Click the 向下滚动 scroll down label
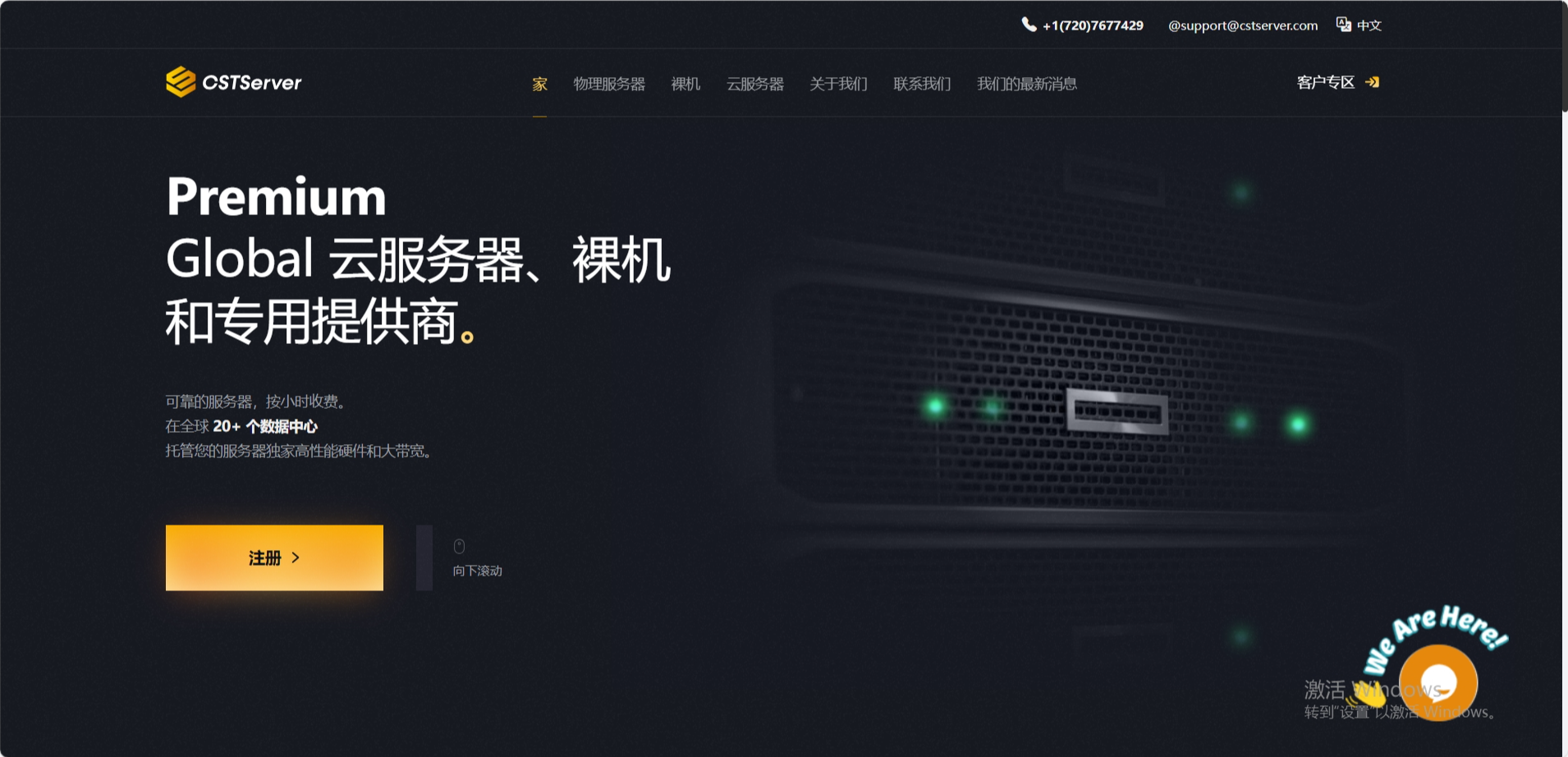Viewport: 1568px width, 757px height. 478,571
